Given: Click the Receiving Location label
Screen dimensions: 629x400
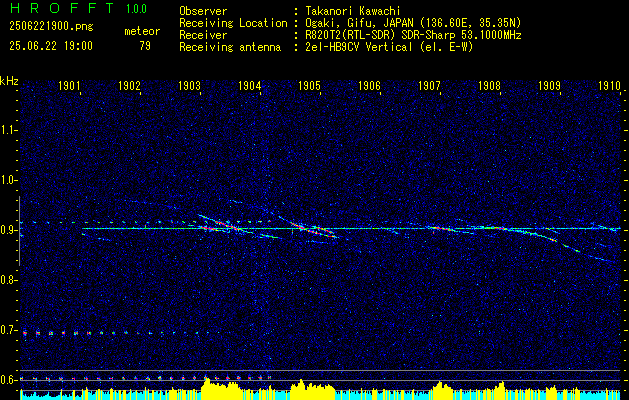Looking at the screenshot, I should coord(233,23).
